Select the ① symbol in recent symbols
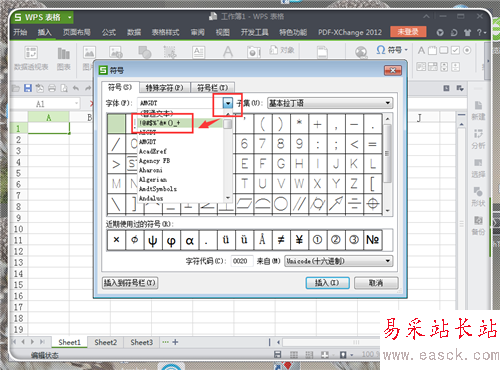500x370 pixels. point(318,240)
